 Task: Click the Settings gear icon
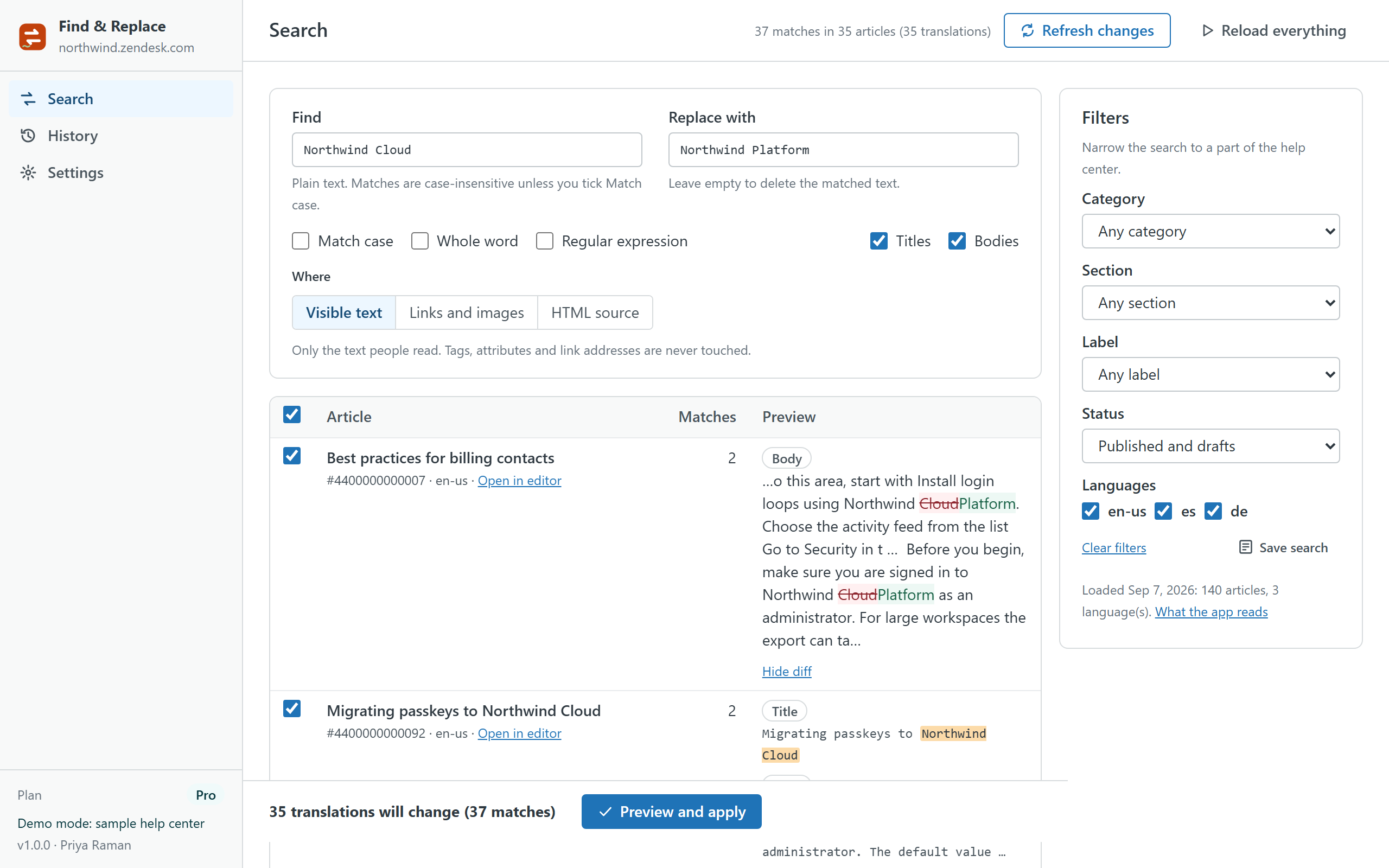coord(28,172)
